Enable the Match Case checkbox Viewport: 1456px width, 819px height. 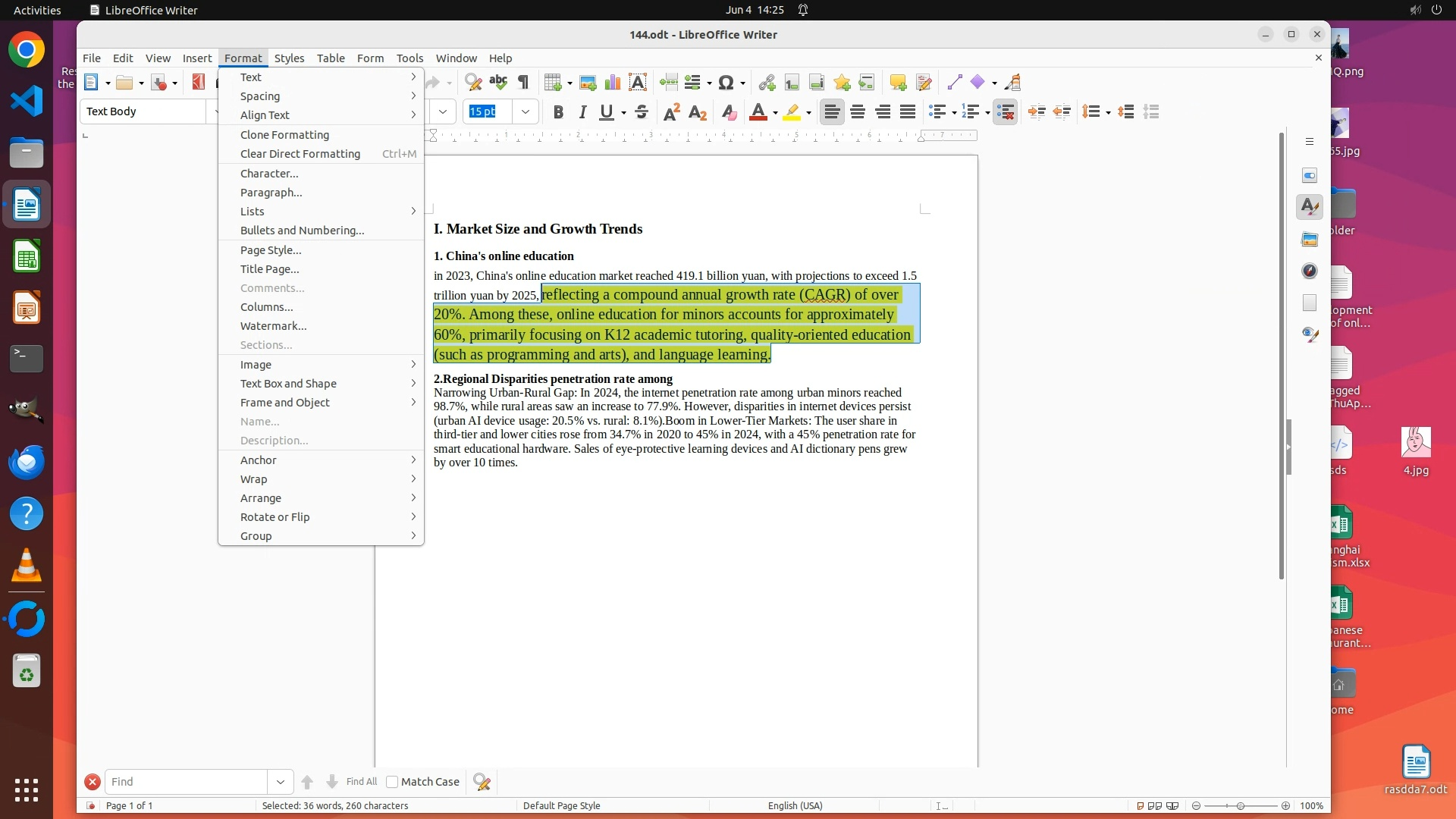[x=392, y=782]
